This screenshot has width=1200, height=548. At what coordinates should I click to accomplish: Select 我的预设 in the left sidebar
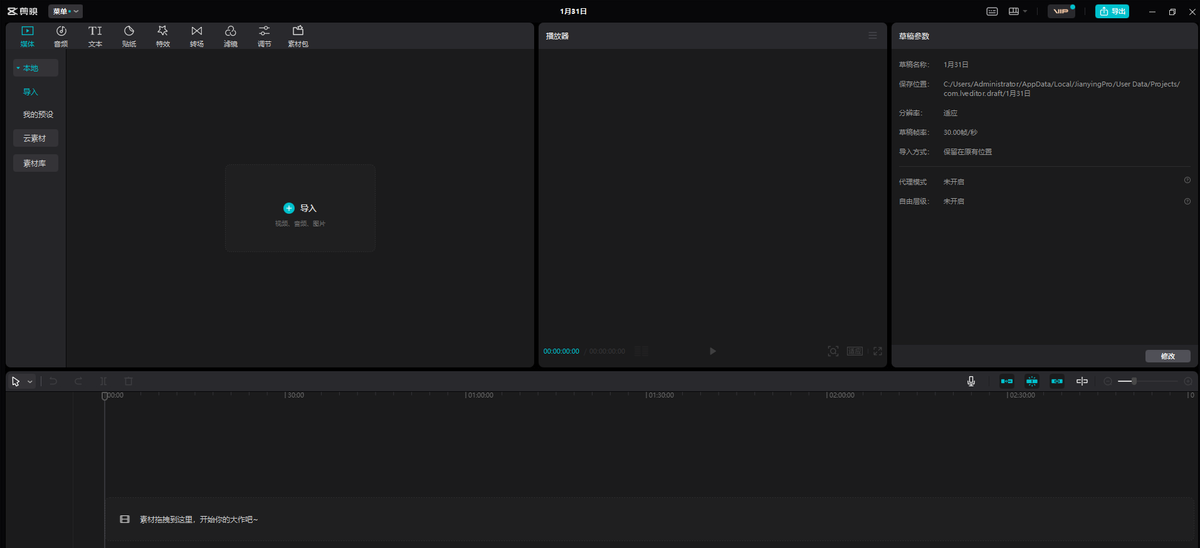(38, 114)
